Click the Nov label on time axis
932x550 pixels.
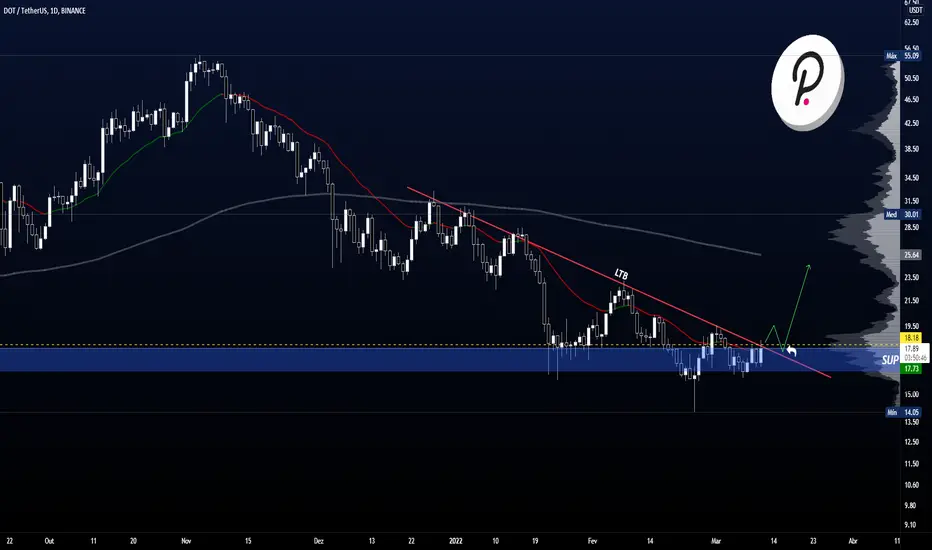(x=186, y=541)
